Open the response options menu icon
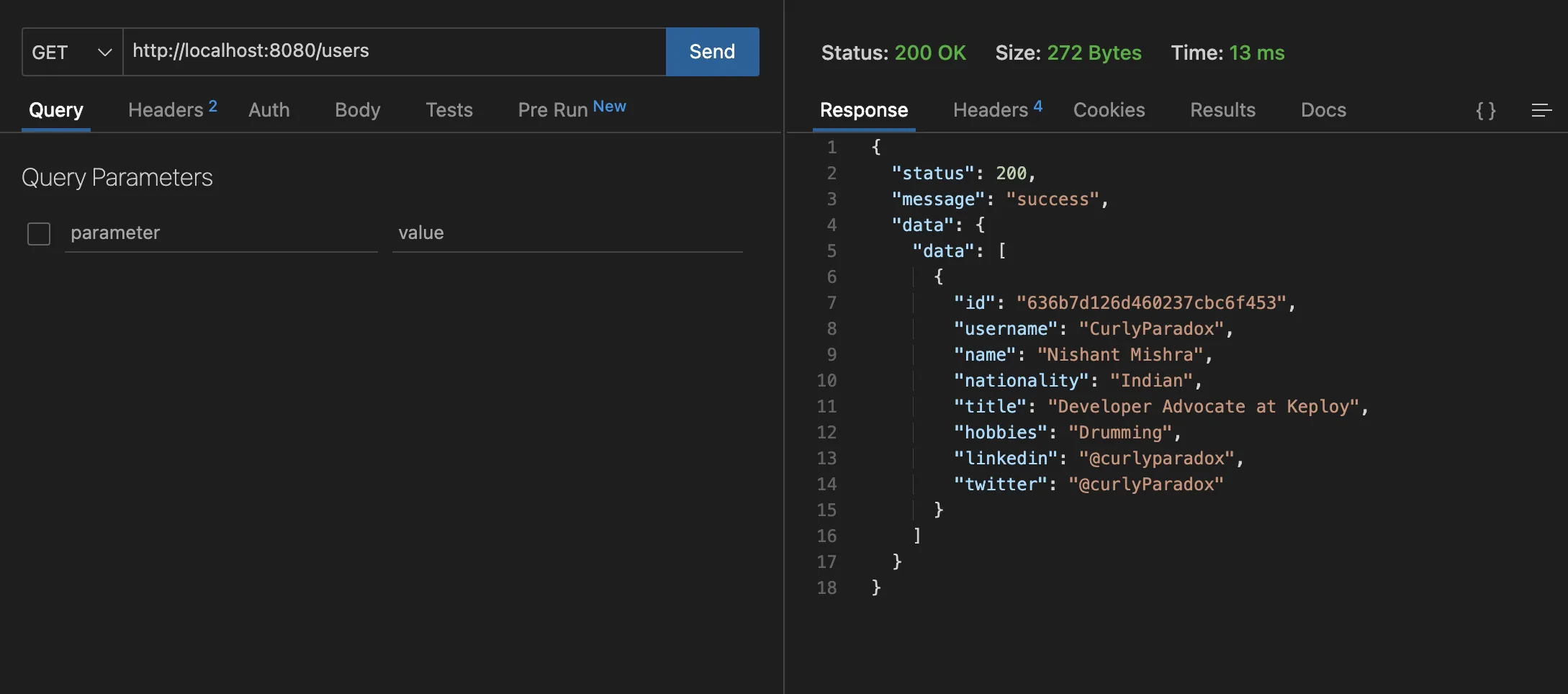1568x694 pixels. coord(1541,110)
